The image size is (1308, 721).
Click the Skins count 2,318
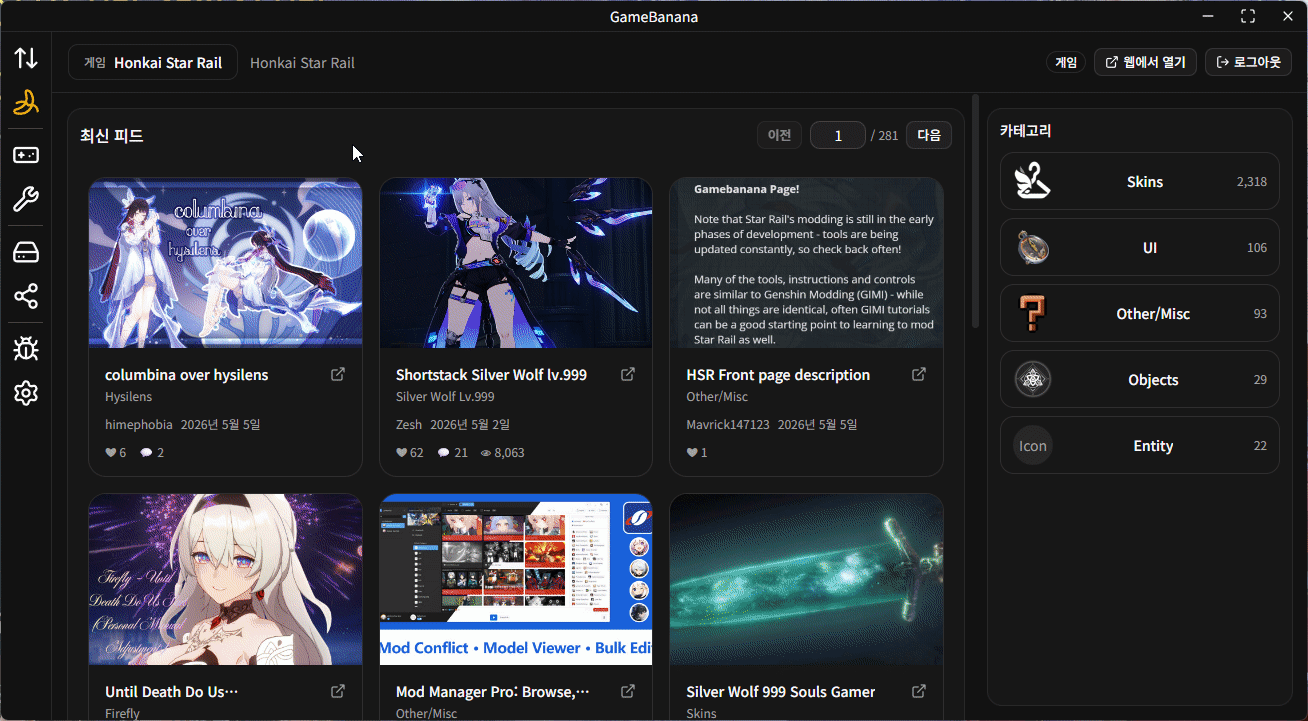(x=1252, y=182)
